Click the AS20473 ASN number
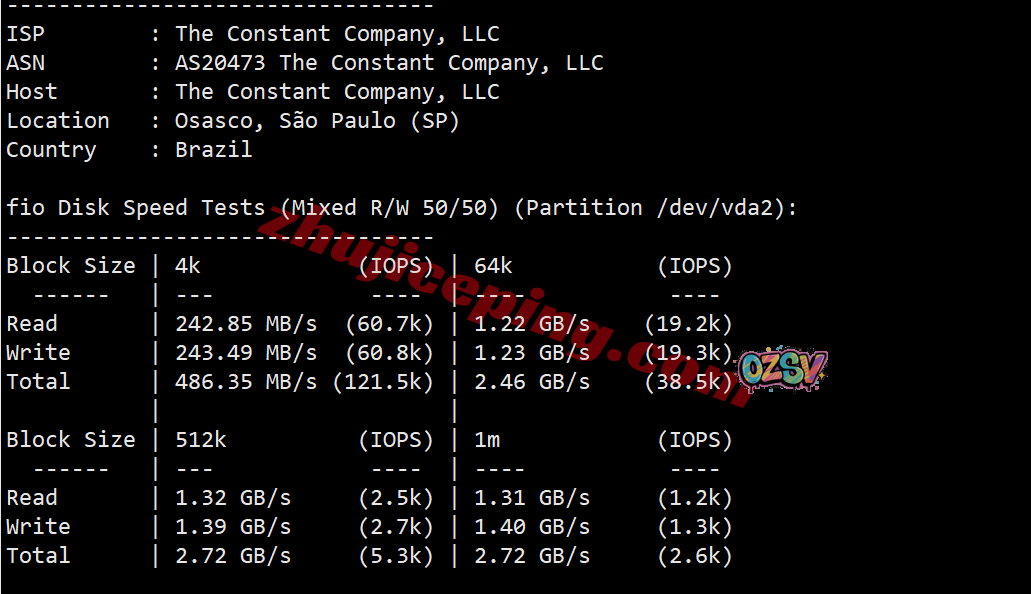Screen dimensions: 1031x594 [220, 63]
